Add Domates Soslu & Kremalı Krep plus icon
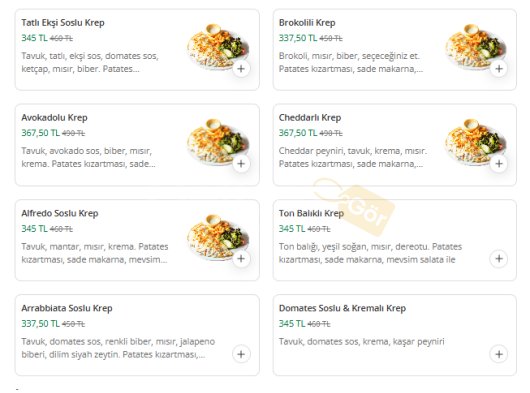This screenshot has height=393, width=530. 499,354
